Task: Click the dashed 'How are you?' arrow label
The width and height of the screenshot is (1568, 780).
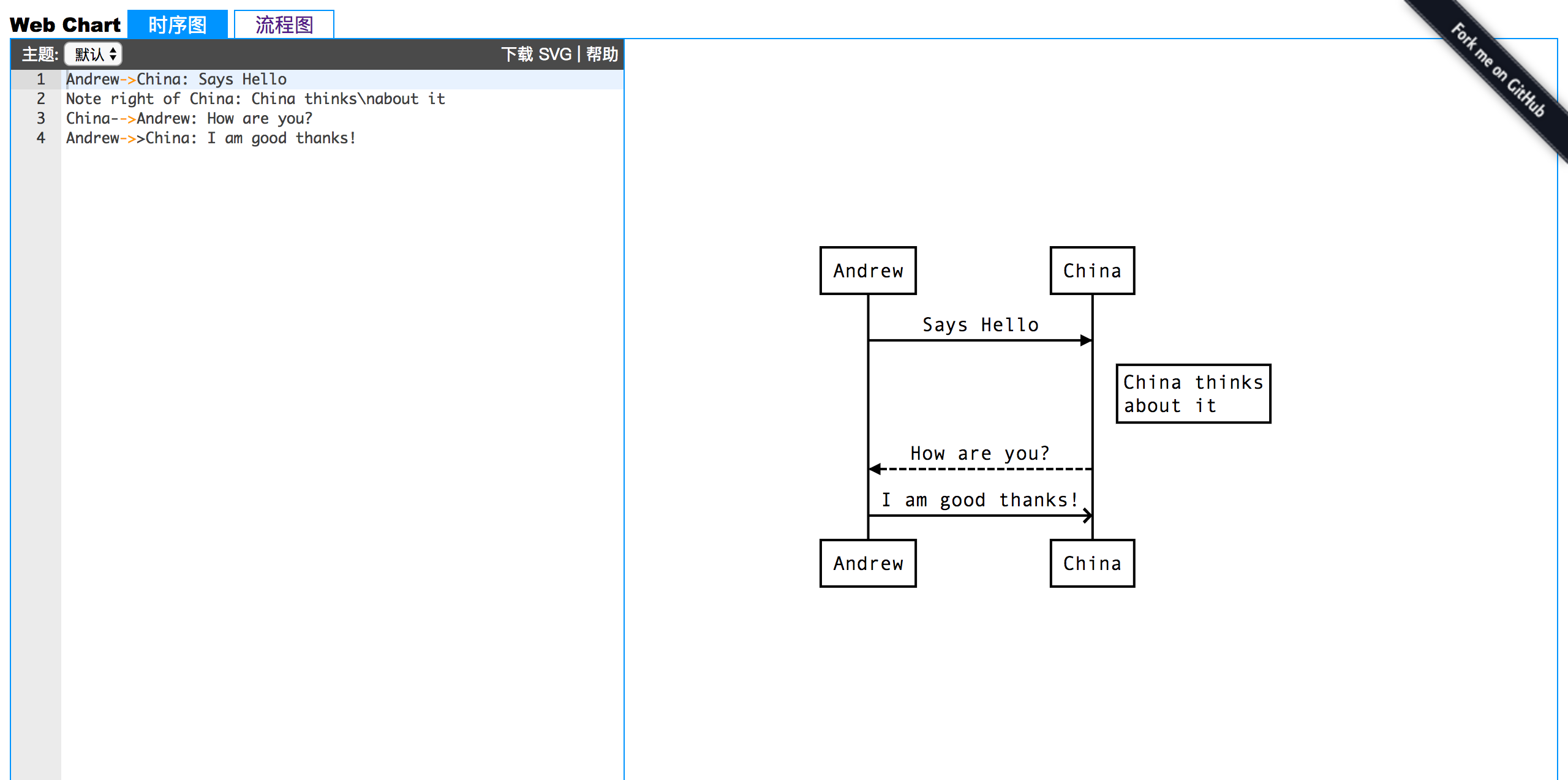Action: (980, 454)
